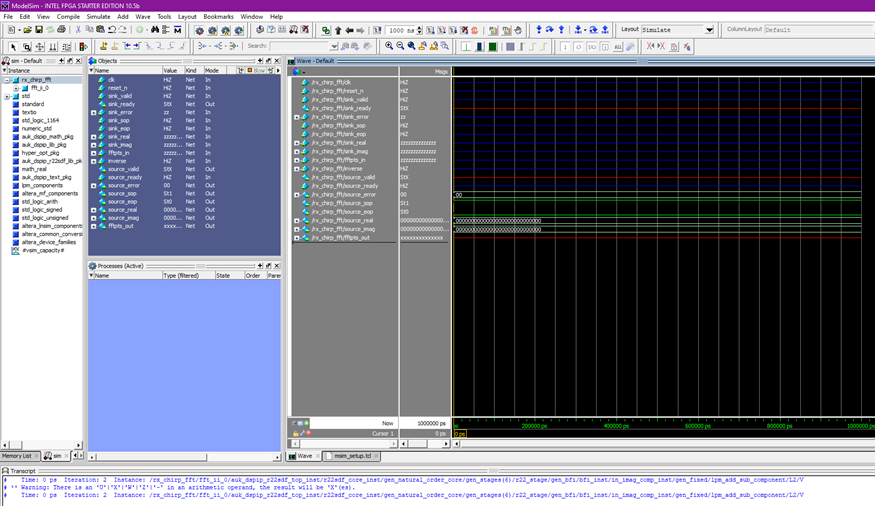The width and height of the screenshot is (875, 506).
Task: Click the Zoom Out magnifier icon
Action: (400, 46)
